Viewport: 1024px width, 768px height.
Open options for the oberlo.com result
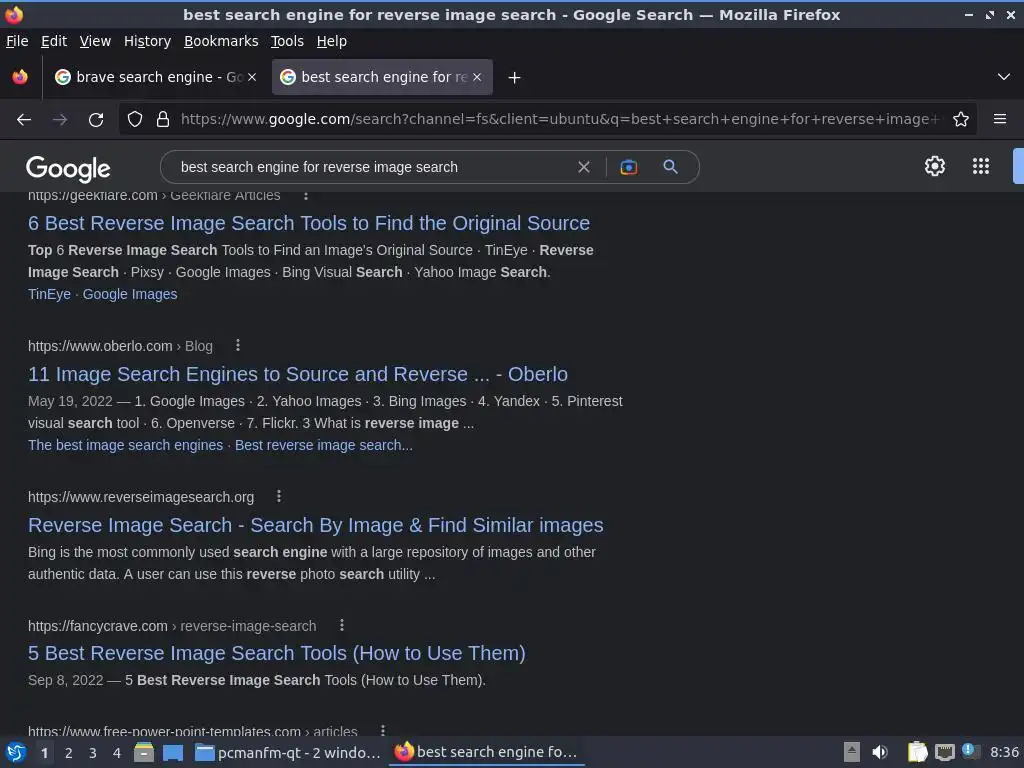(238, 345)
